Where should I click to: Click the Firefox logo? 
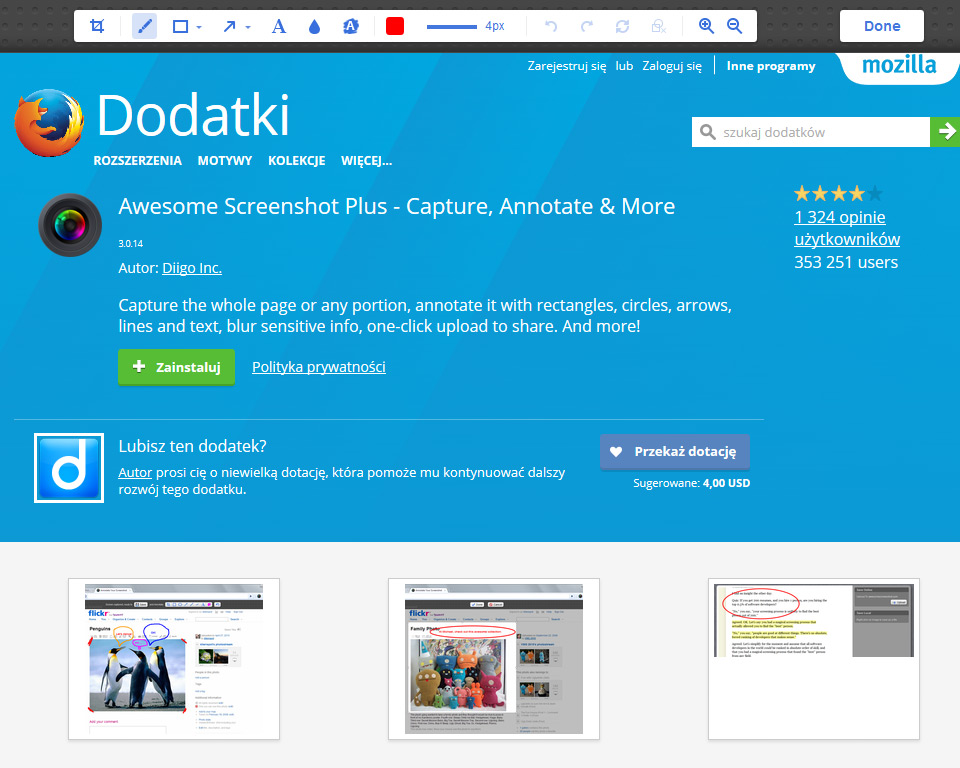[49, 122]
